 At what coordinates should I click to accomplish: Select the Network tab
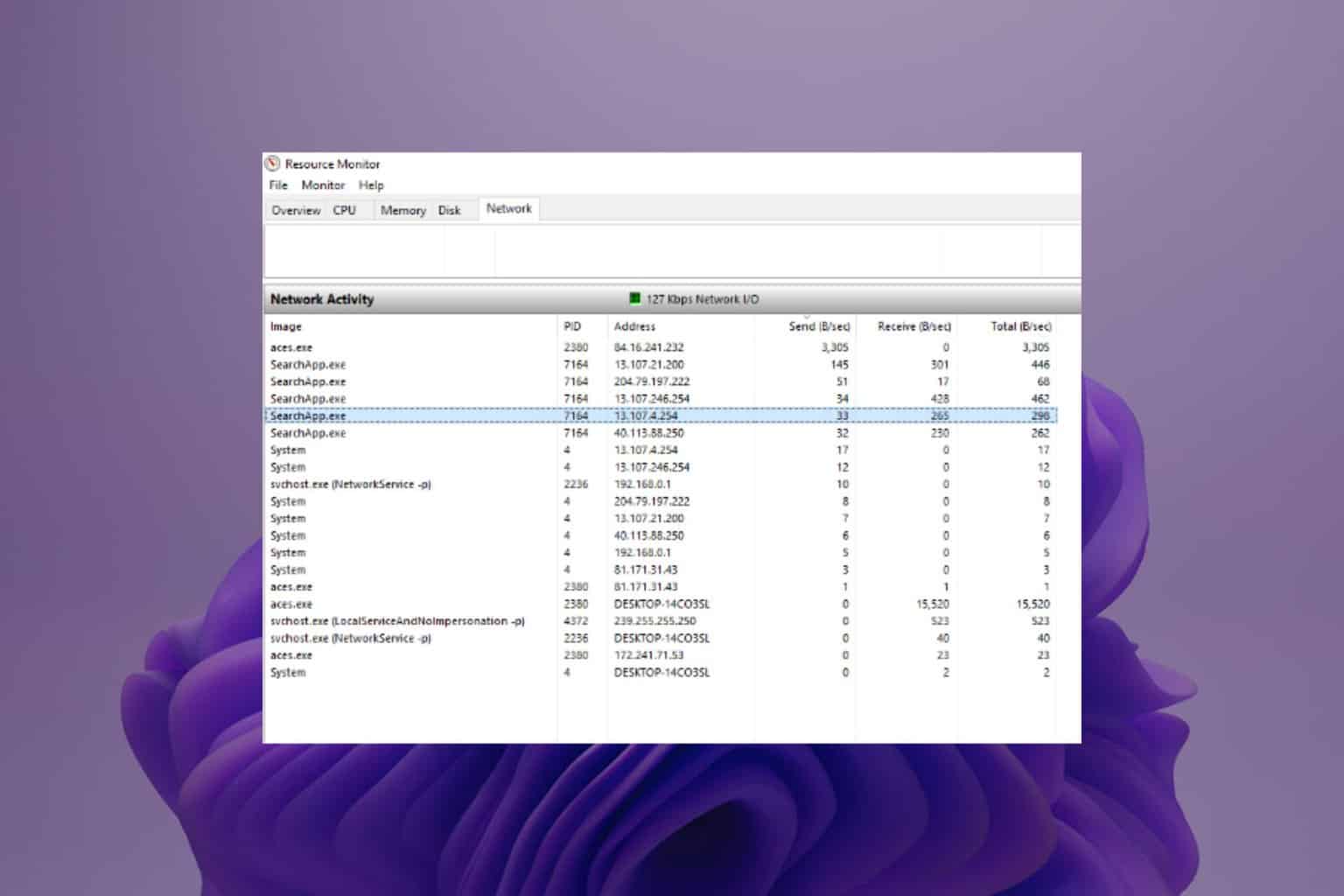pyautogui.click(x=509, y=209)
